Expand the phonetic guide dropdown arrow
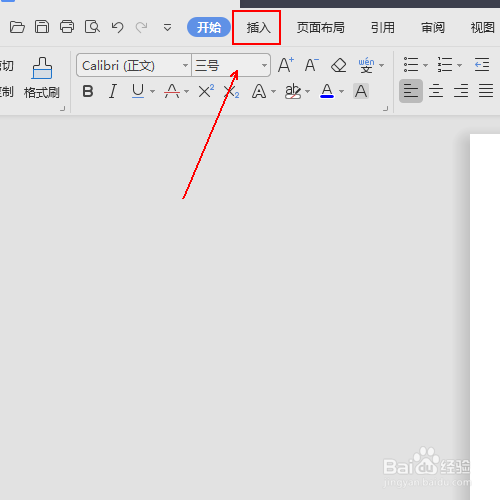Image resolution: width=500 pixels, height=500 pixels. coord(382,65)
